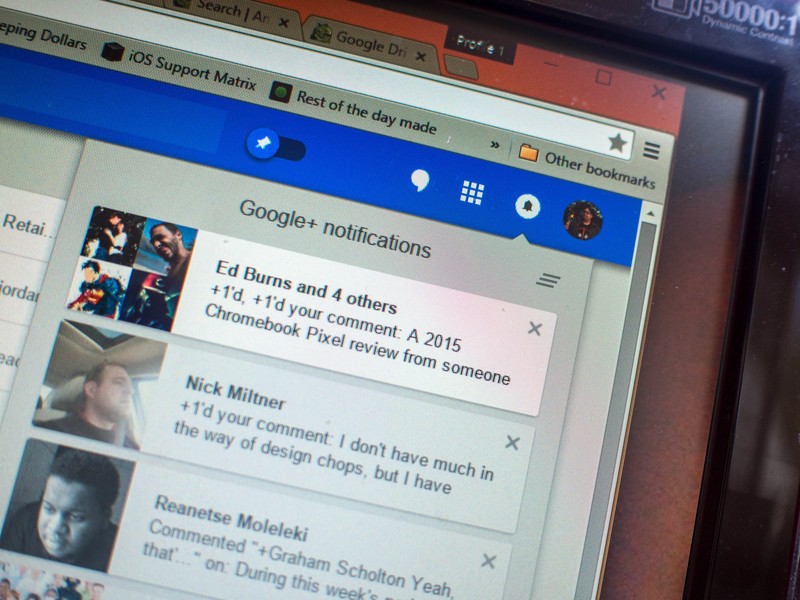The image size is (800, 600).
Task: Click the notifications vertical scrollbar track
Action: click(x=620, y=408)
